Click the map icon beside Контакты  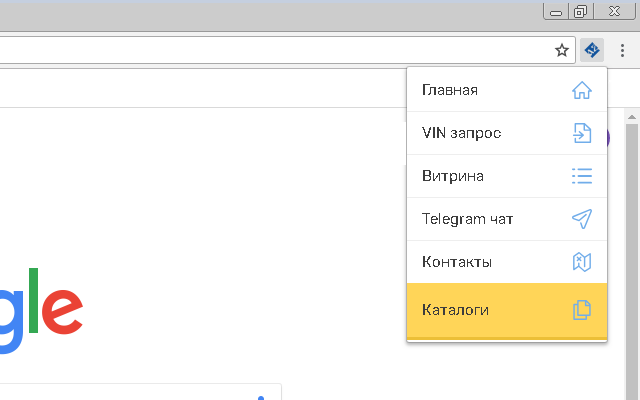pyautogui.click(x=581, y=262)
